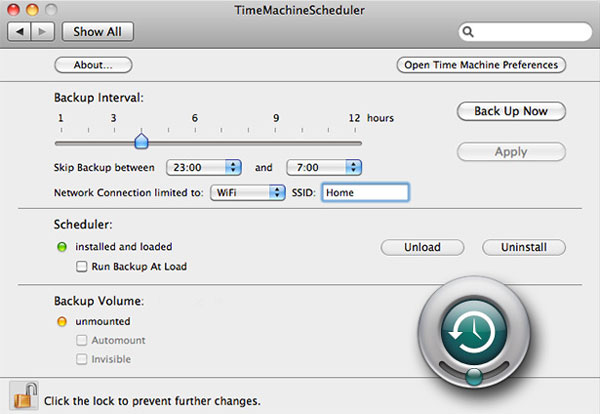Viewport: 600px width, 414px height.
Task: Go back with the left arrow button
Action: coord(20,31)
